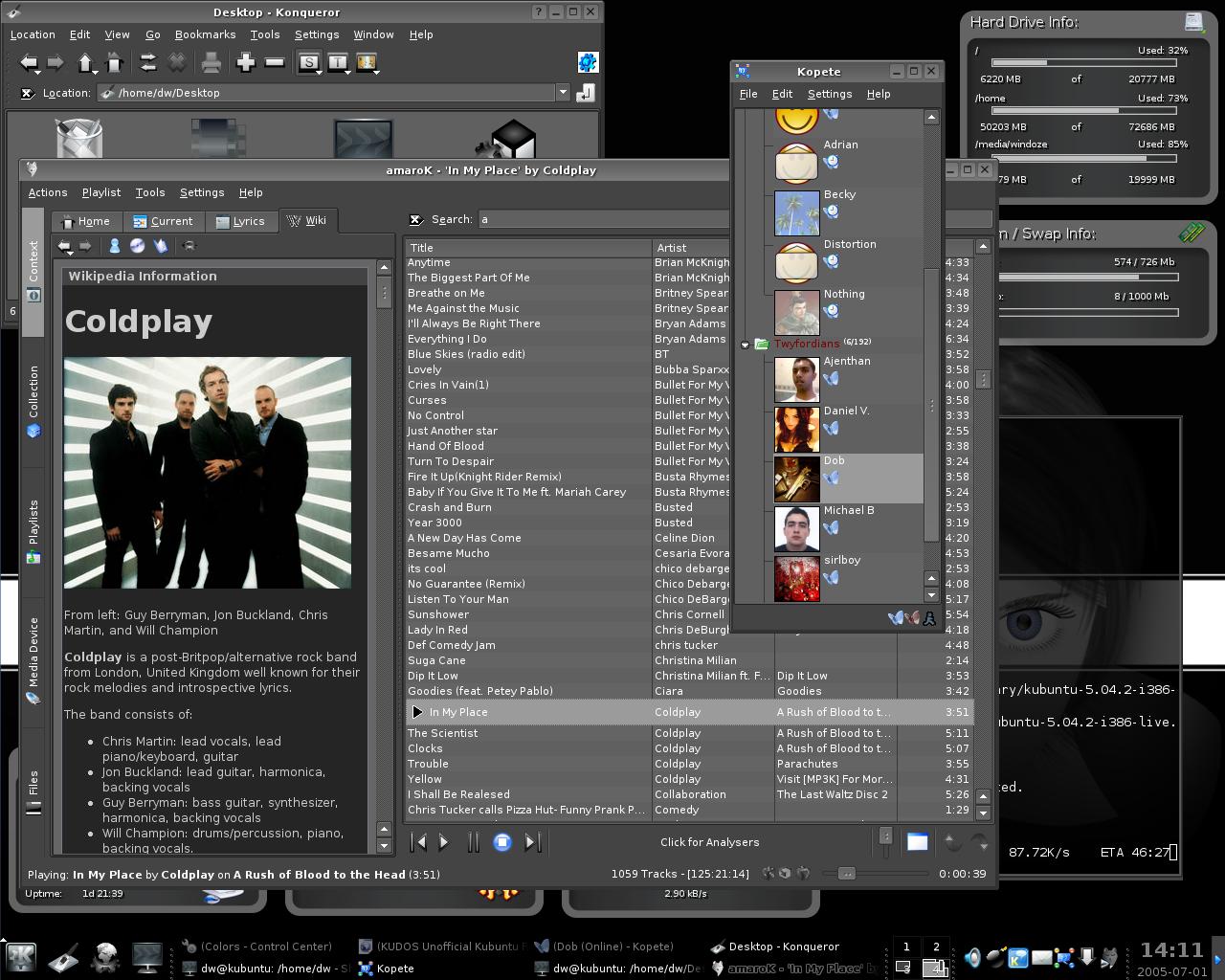
Task: Open the K menu on the panel
Action: click(x=20, y=958)
